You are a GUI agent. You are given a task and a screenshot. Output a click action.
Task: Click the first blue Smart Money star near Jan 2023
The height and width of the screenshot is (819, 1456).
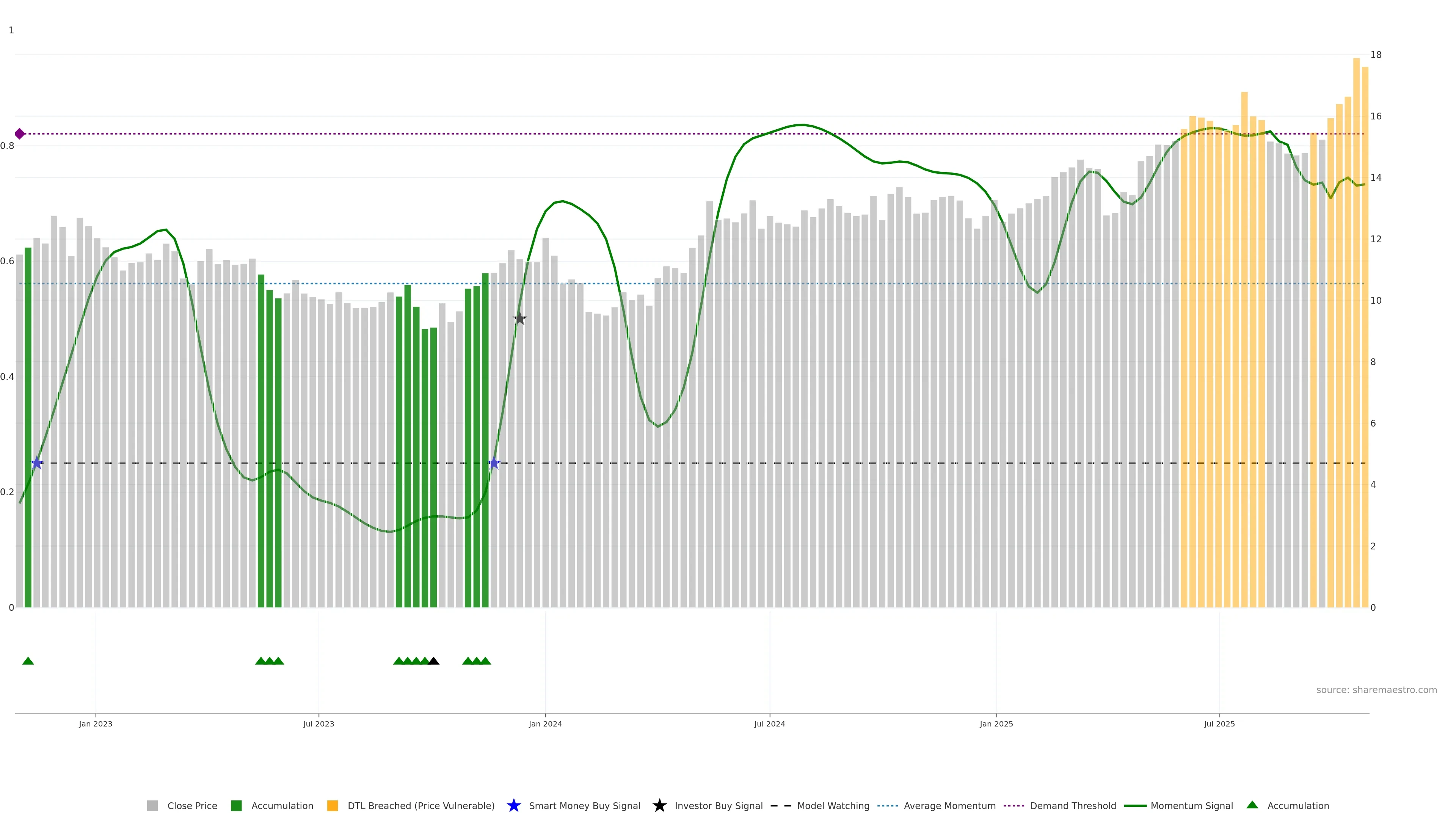pyautogui.click(x=37, y=463)
